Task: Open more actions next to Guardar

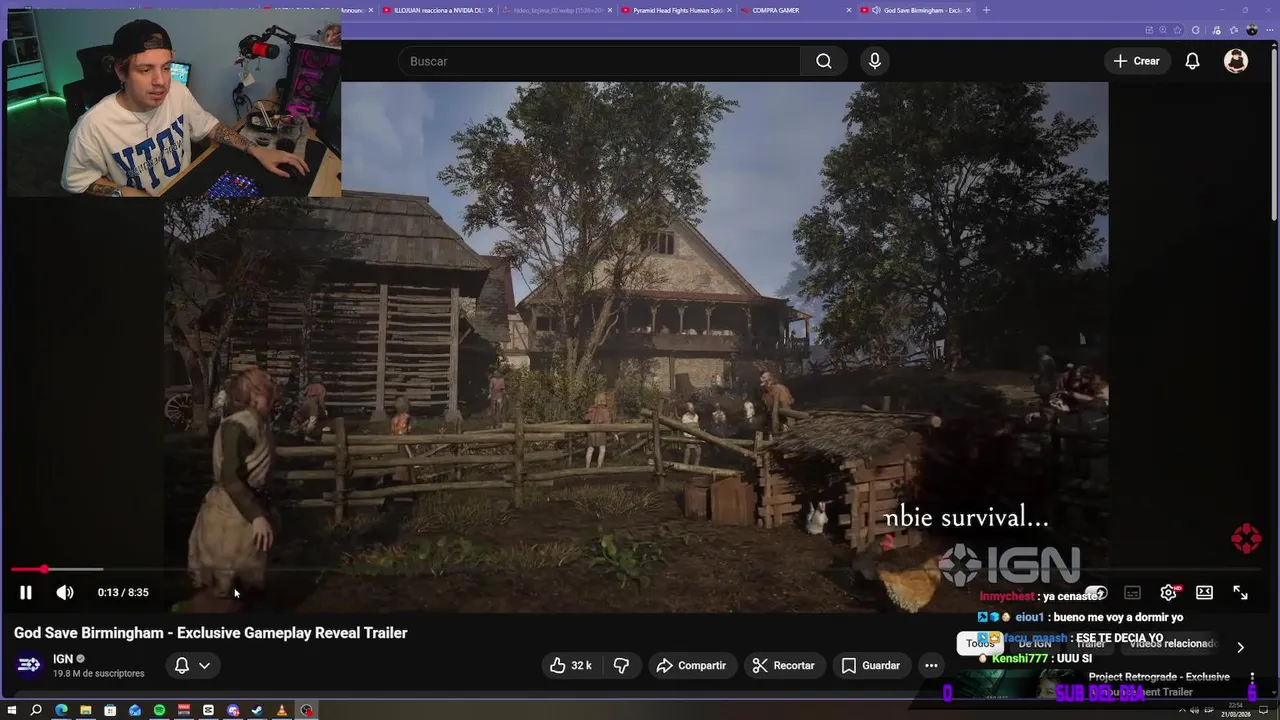Action: tap(931, 665)
